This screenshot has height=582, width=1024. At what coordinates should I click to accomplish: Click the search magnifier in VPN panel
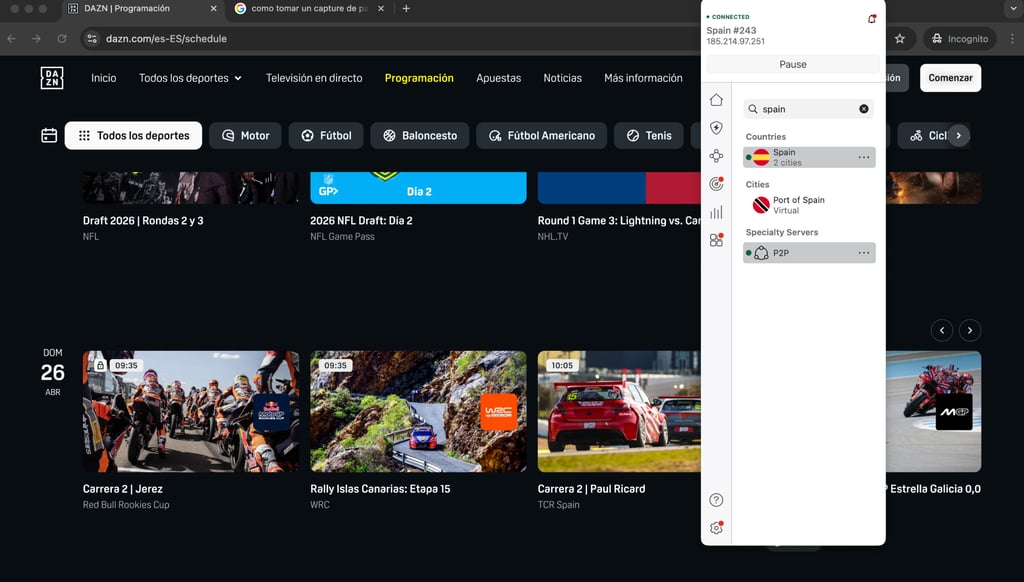click(x=753, y=109)
